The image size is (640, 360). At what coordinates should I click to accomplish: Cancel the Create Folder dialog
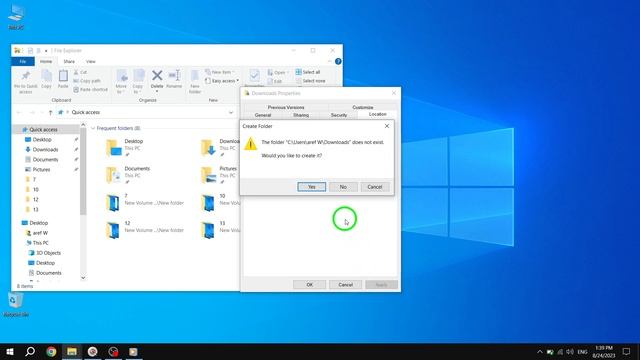(x=375, y=187)
